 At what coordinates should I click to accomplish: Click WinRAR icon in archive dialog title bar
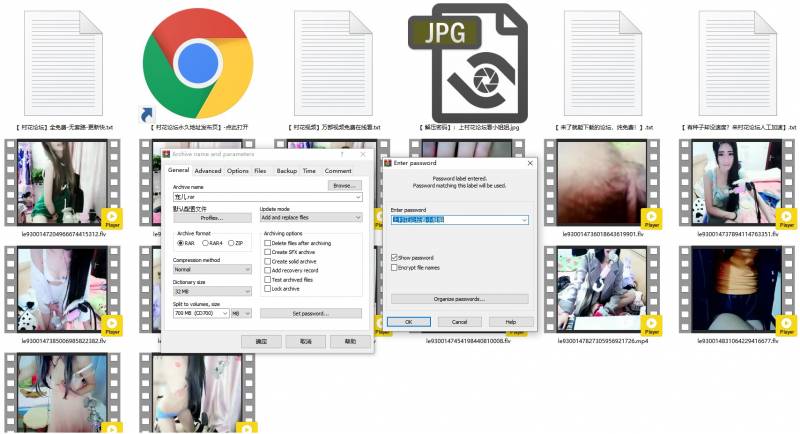[167, 154]
